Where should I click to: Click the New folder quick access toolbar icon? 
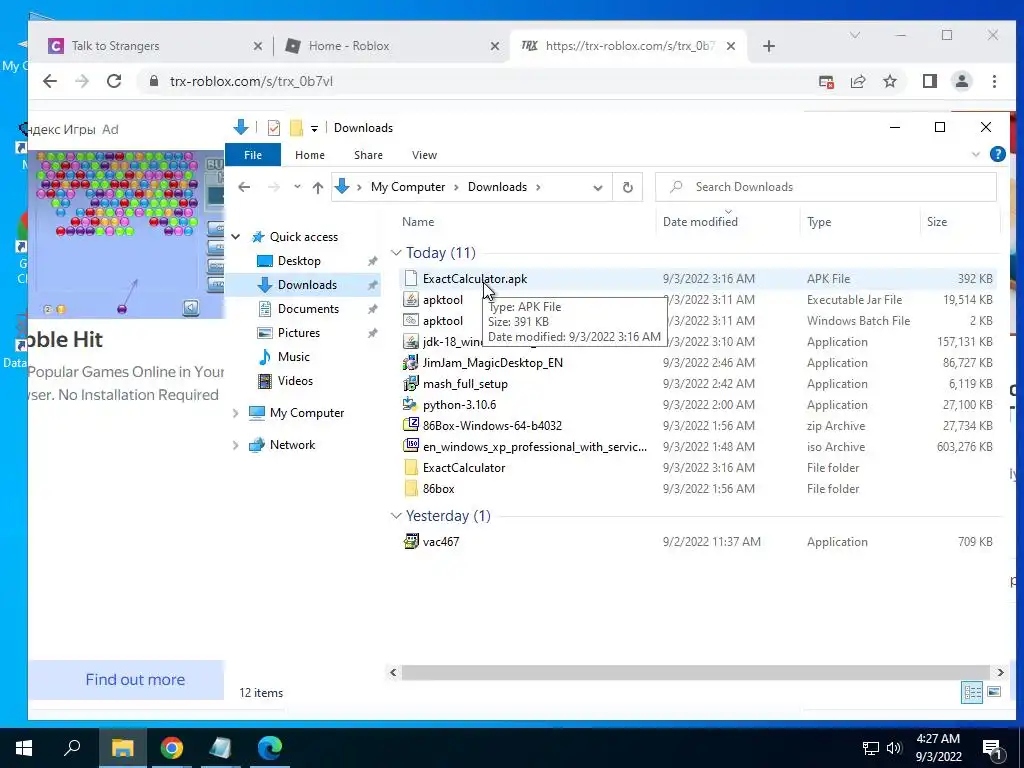click(x=296, y=128)
